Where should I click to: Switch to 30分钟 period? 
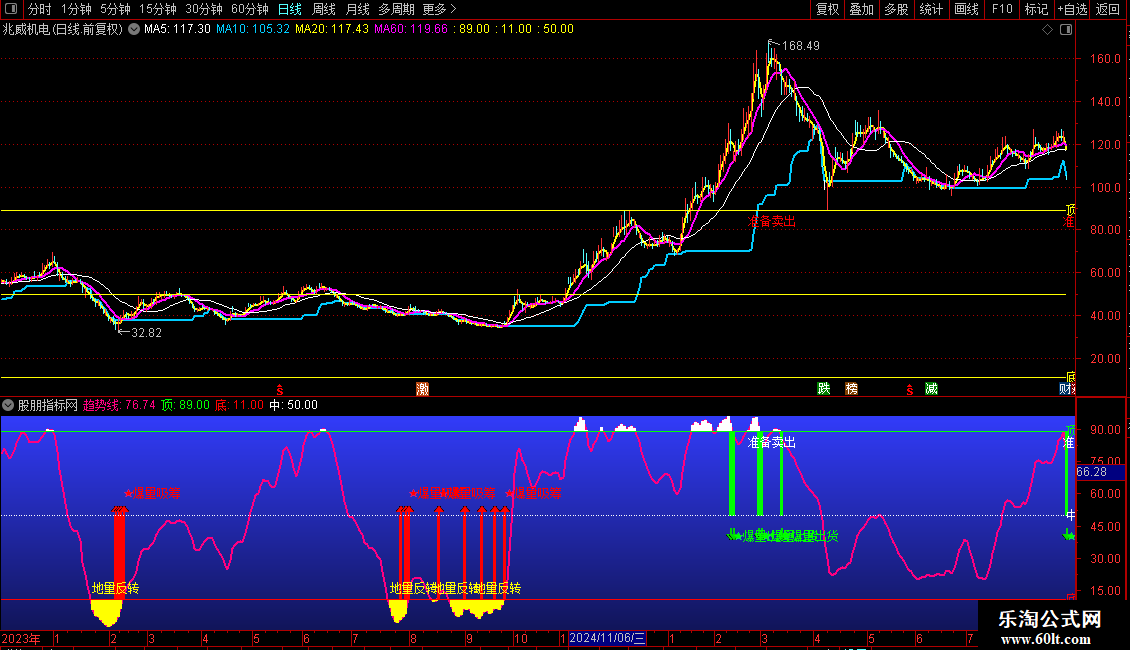[203, 9]
